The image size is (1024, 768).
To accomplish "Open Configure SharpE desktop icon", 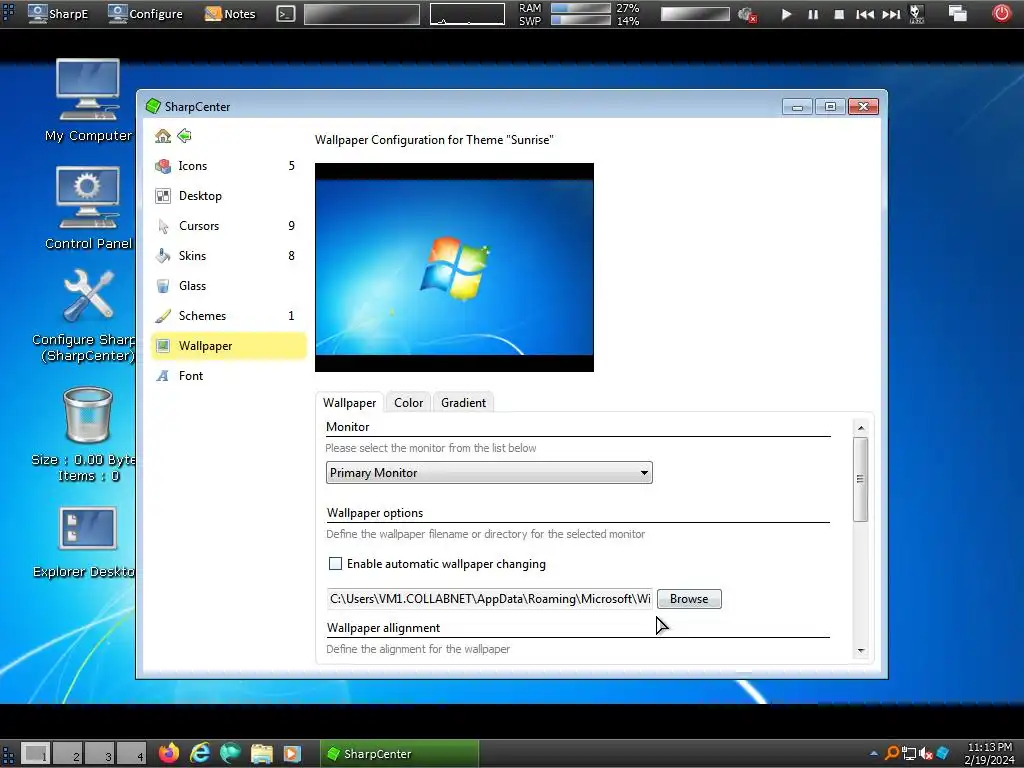I will [84, 315].
